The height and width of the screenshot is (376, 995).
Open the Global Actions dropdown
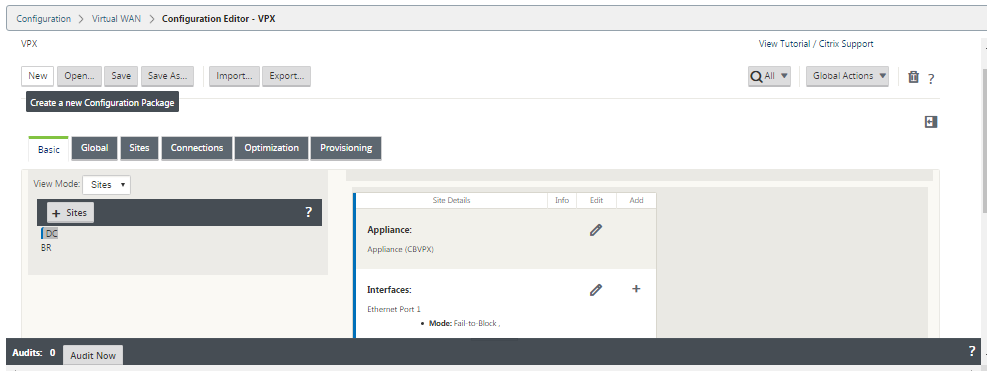coord(847,76)
